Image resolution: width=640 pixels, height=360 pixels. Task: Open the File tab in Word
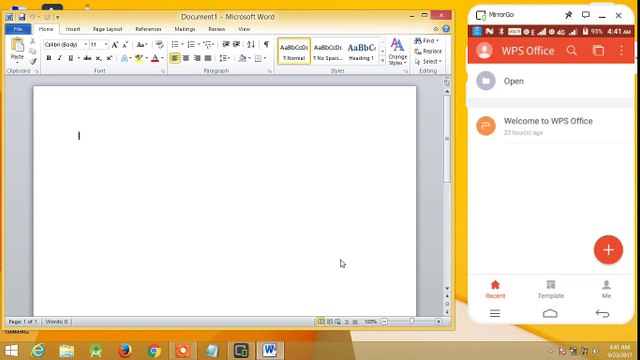point(18,29)
